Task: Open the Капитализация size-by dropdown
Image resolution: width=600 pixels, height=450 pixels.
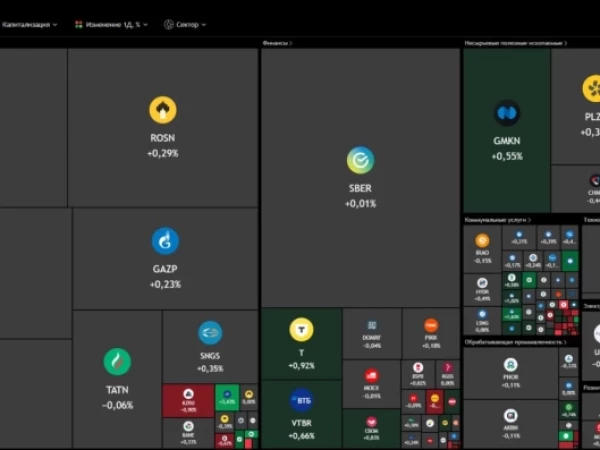Action: tap(29, 25)
